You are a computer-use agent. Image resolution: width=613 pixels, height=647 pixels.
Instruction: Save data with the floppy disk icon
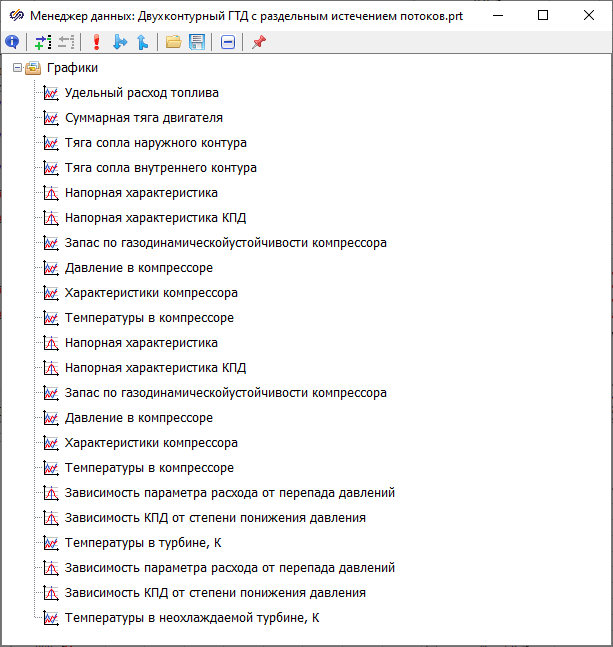(x=197, y=43)
